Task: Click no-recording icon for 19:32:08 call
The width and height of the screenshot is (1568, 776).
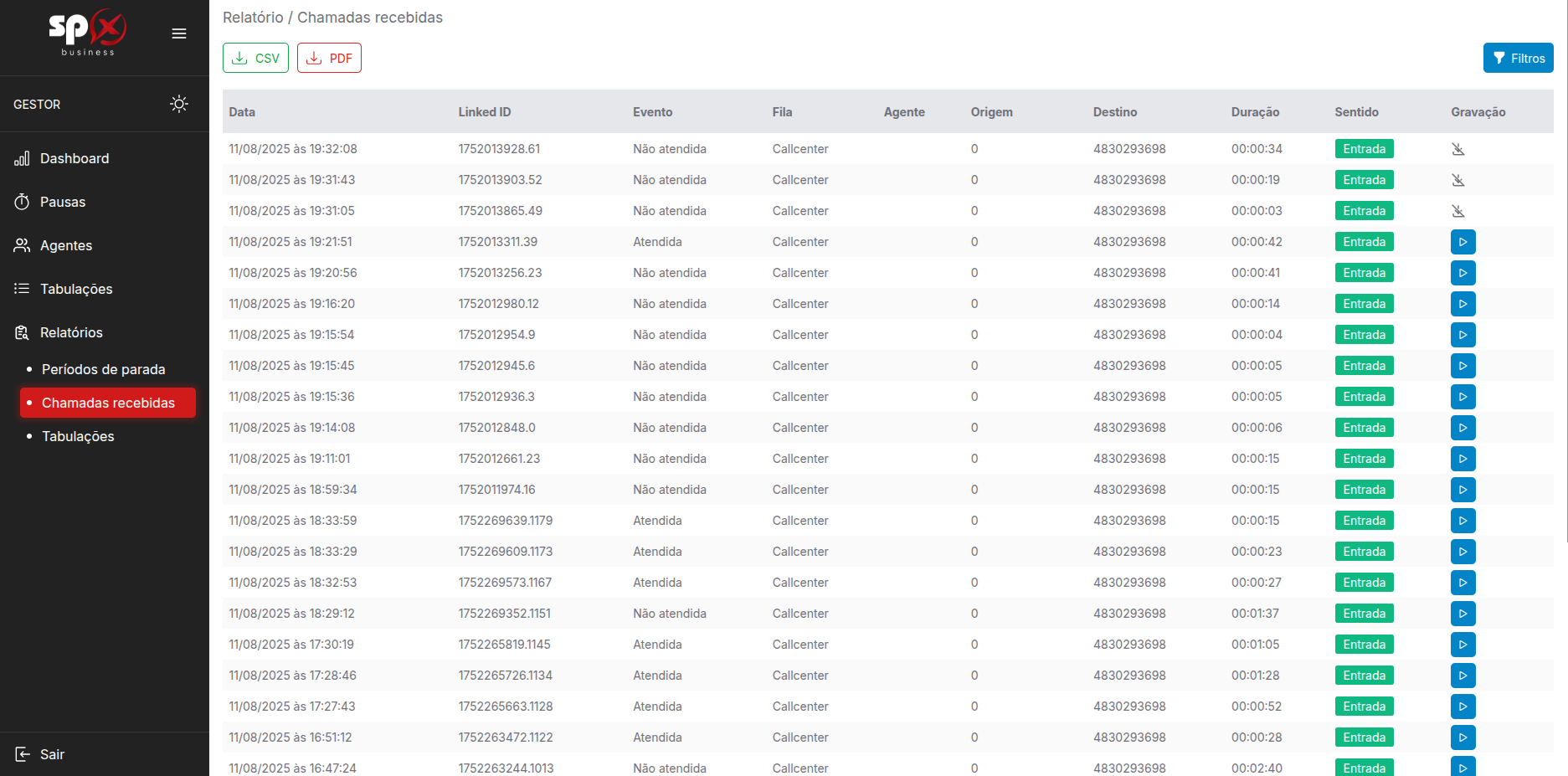Action: pyautogui.click(x=1457, y=149)
